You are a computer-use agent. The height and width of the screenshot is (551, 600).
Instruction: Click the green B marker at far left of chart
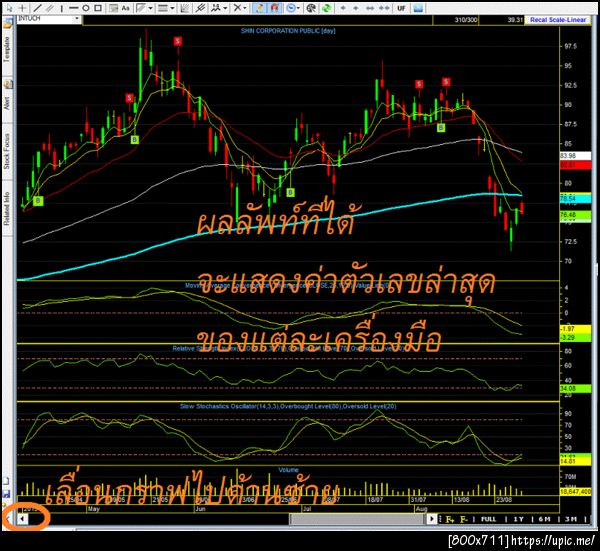click(x=38, y=201)
